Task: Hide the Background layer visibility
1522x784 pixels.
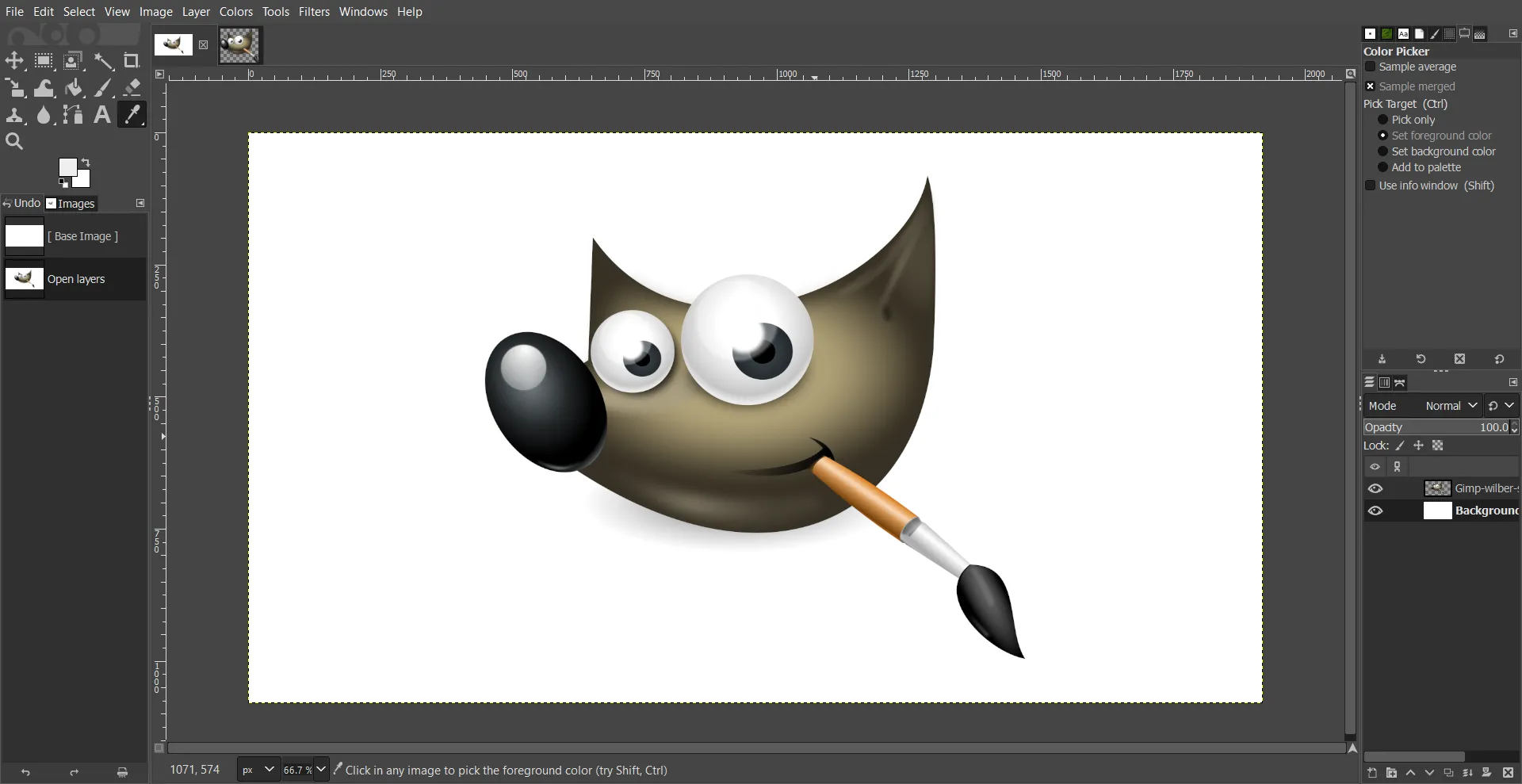Action: pos(1374,511)
